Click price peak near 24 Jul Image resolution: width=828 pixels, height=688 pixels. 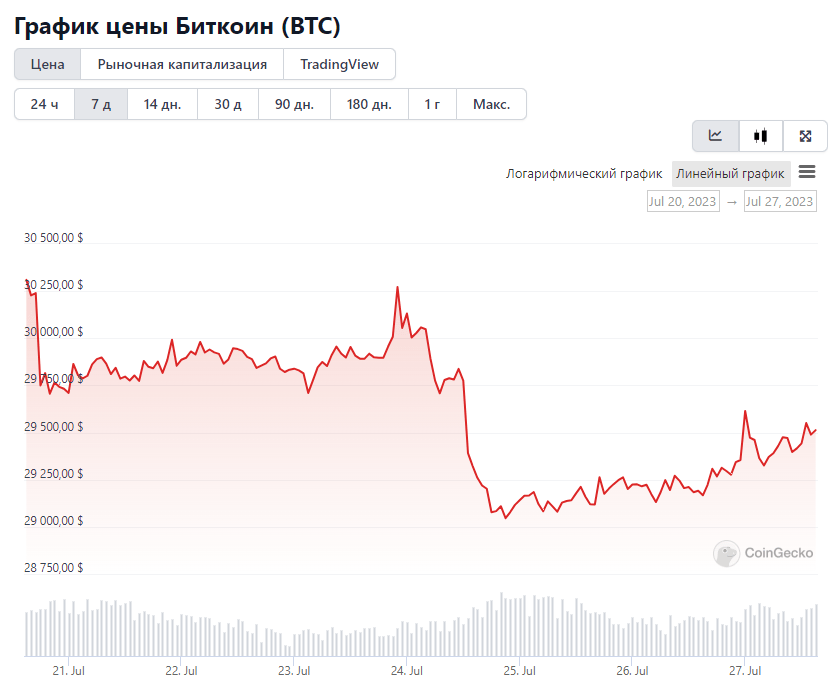point(398,288)
